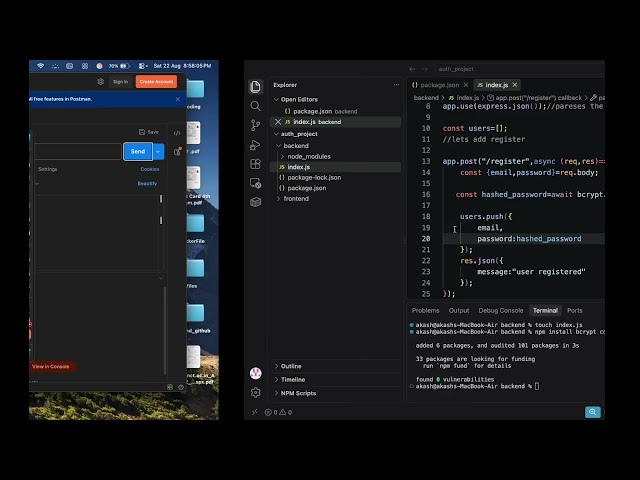This screenshot has width=640, height=480.
Task: Open the Explorer view in the activity bar
Action: click(256, 87)
